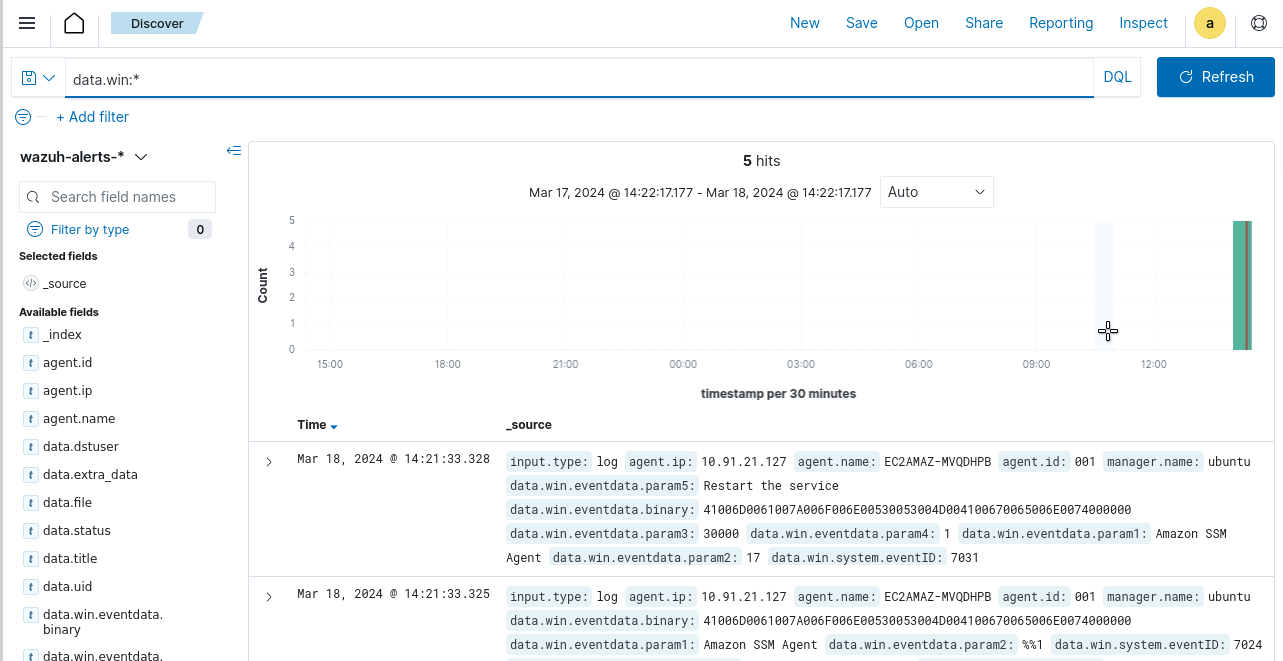Open the help lifebuoy icon
This screenshot has width=1283, height=661.
[x=1258, y=22]
